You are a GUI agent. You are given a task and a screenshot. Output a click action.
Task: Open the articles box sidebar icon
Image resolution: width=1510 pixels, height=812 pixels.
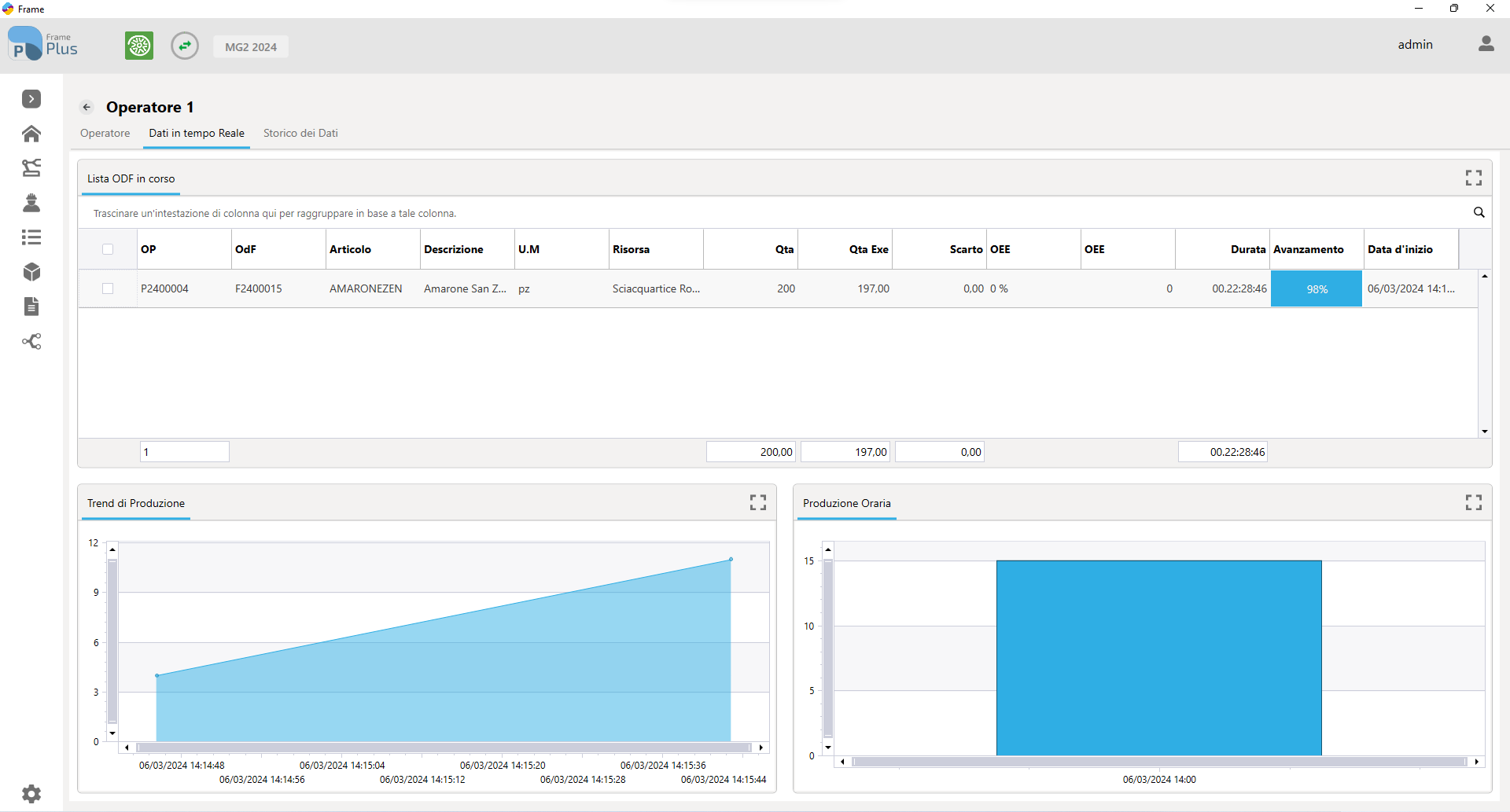coord(31,272)
